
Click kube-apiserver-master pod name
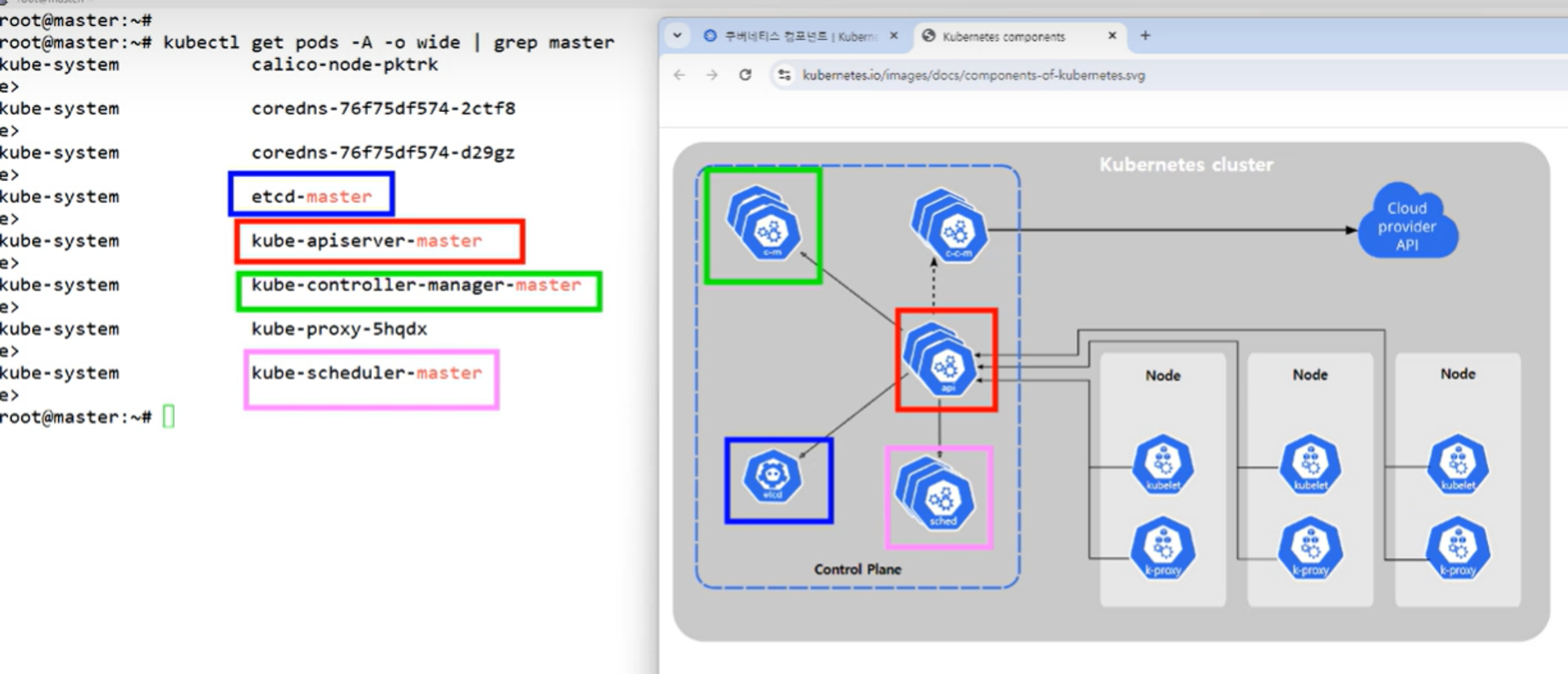[366, 241]
